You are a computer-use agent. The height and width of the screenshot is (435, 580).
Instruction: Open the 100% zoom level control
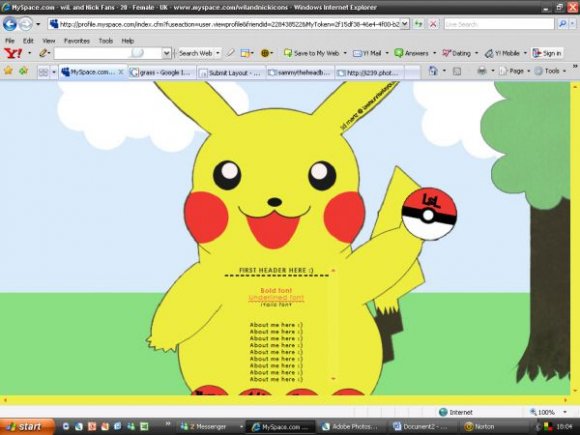[549, 412]
